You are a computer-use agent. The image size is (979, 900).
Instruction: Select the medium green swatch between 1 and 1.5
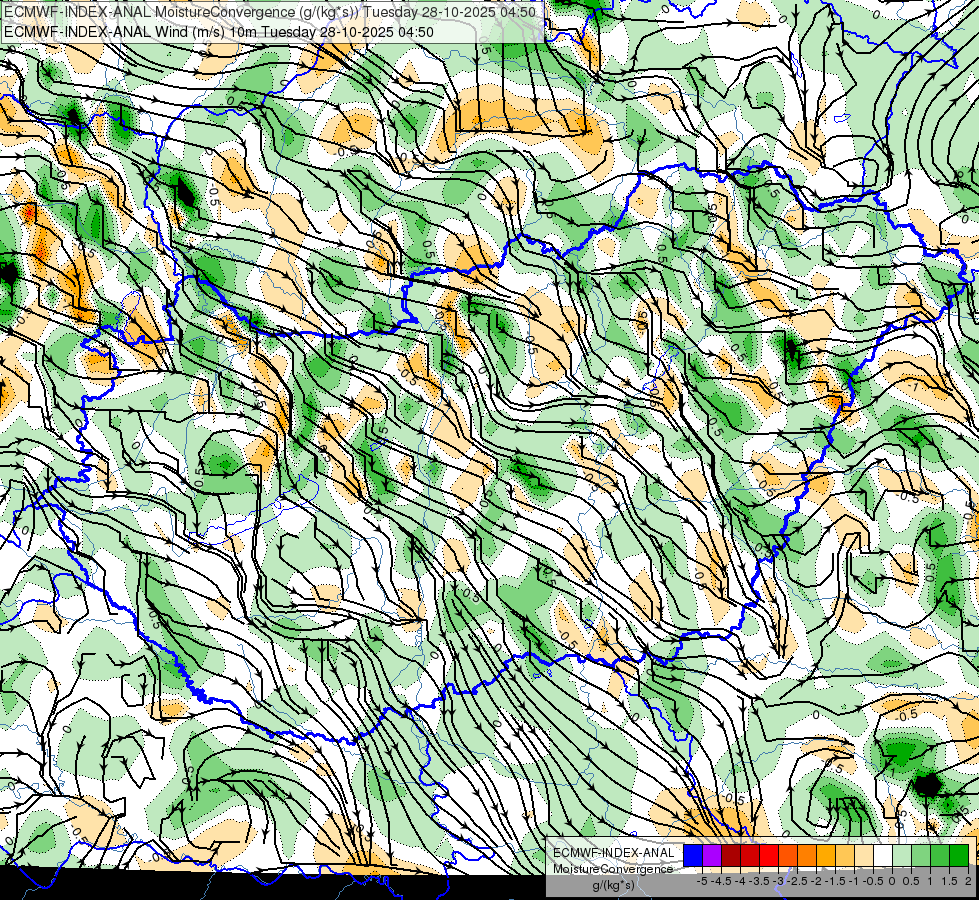pos(940,855)
